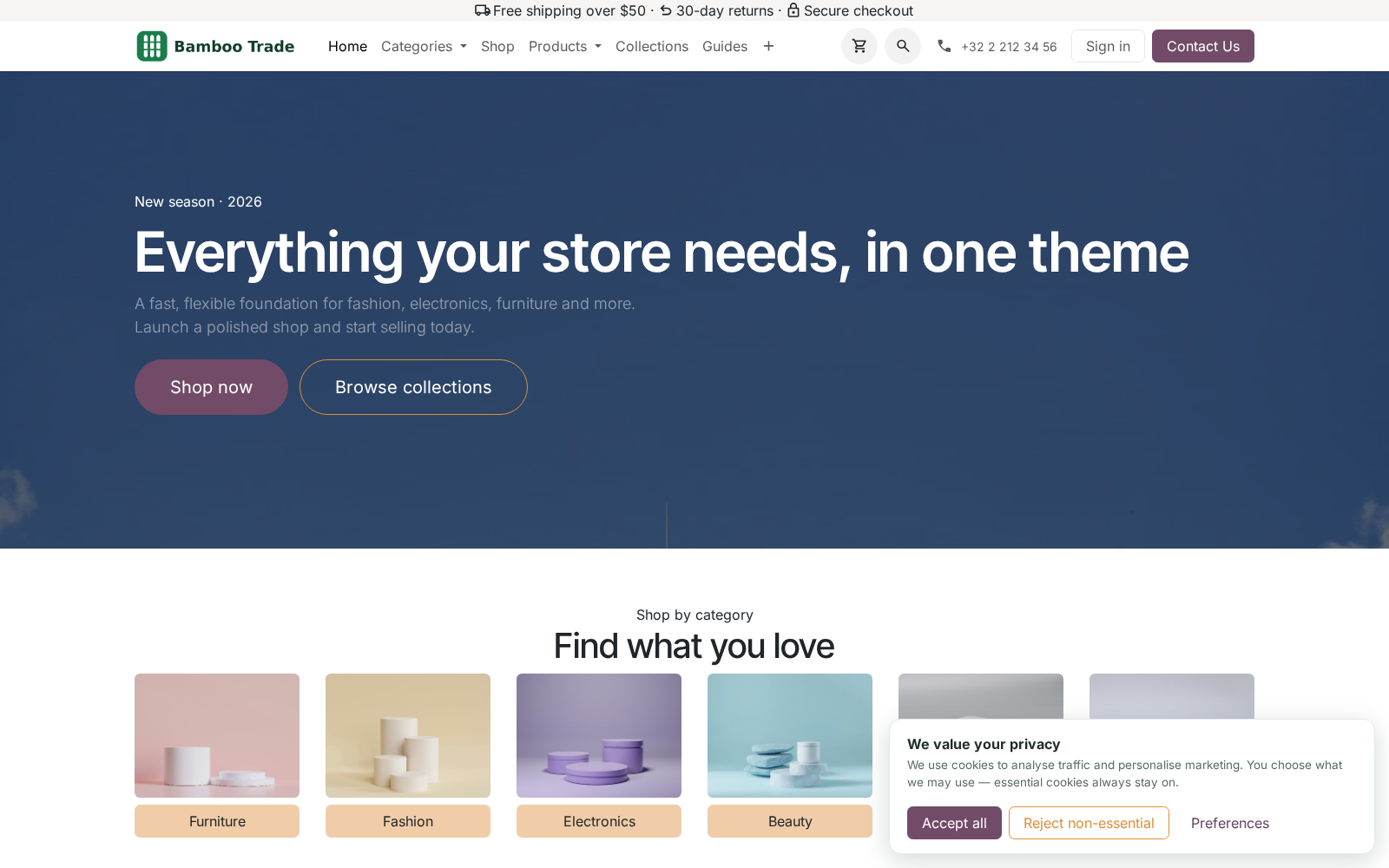Open the Electronics category image
The width and height of the screenshot is (1389, 868).
[x=599, y=735]
